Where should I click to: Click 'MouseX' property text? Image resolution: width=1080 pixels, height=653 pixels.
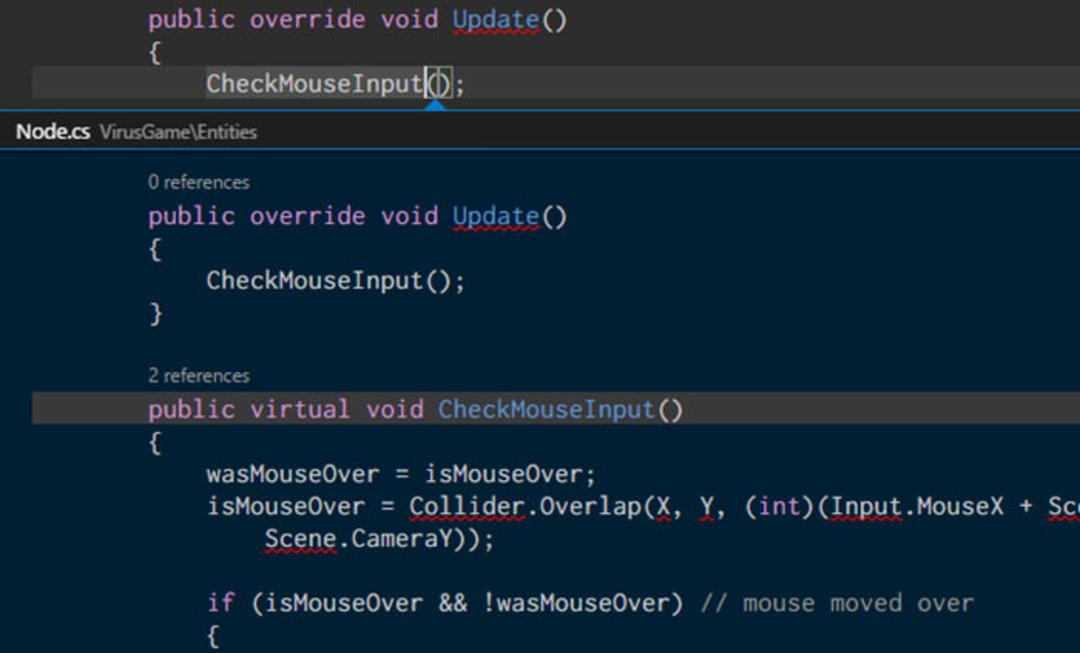pyautogui.click(x=960, y=507)
